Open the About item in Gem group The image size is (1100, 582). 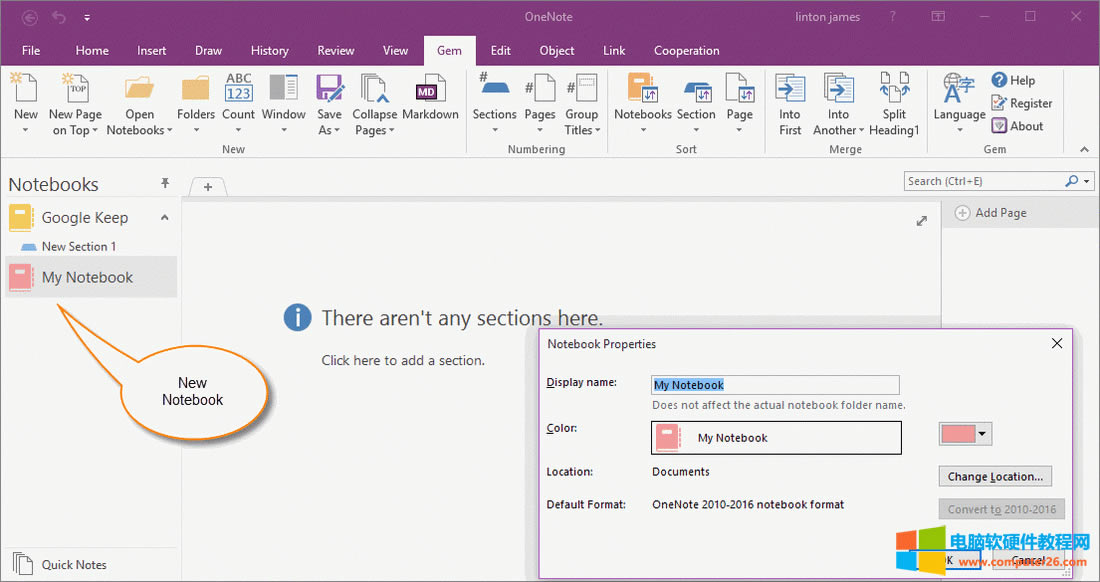tap(1017, 126)
